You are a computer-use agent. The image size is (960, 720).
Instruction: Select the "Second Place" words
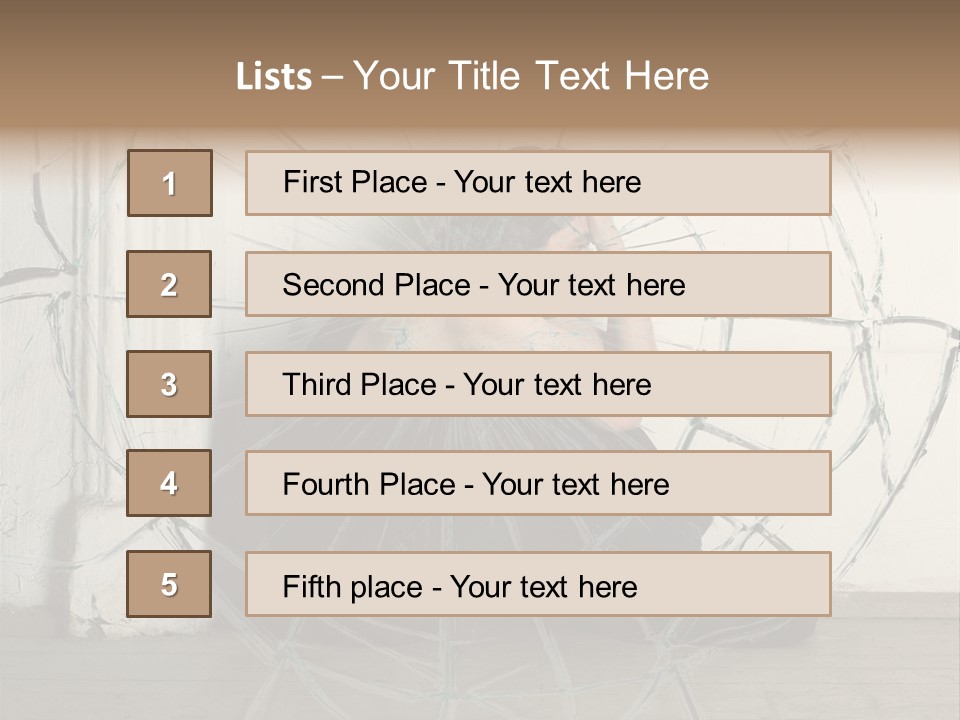pos(376,285)
